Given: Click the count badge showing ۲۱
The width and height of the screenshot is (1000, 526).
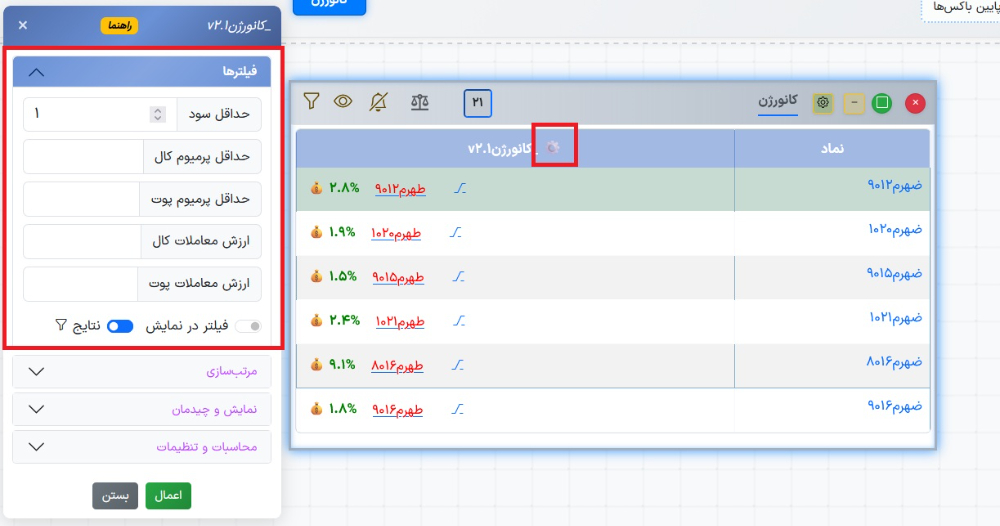Looking at the screenshot, I should click(477, 102).
